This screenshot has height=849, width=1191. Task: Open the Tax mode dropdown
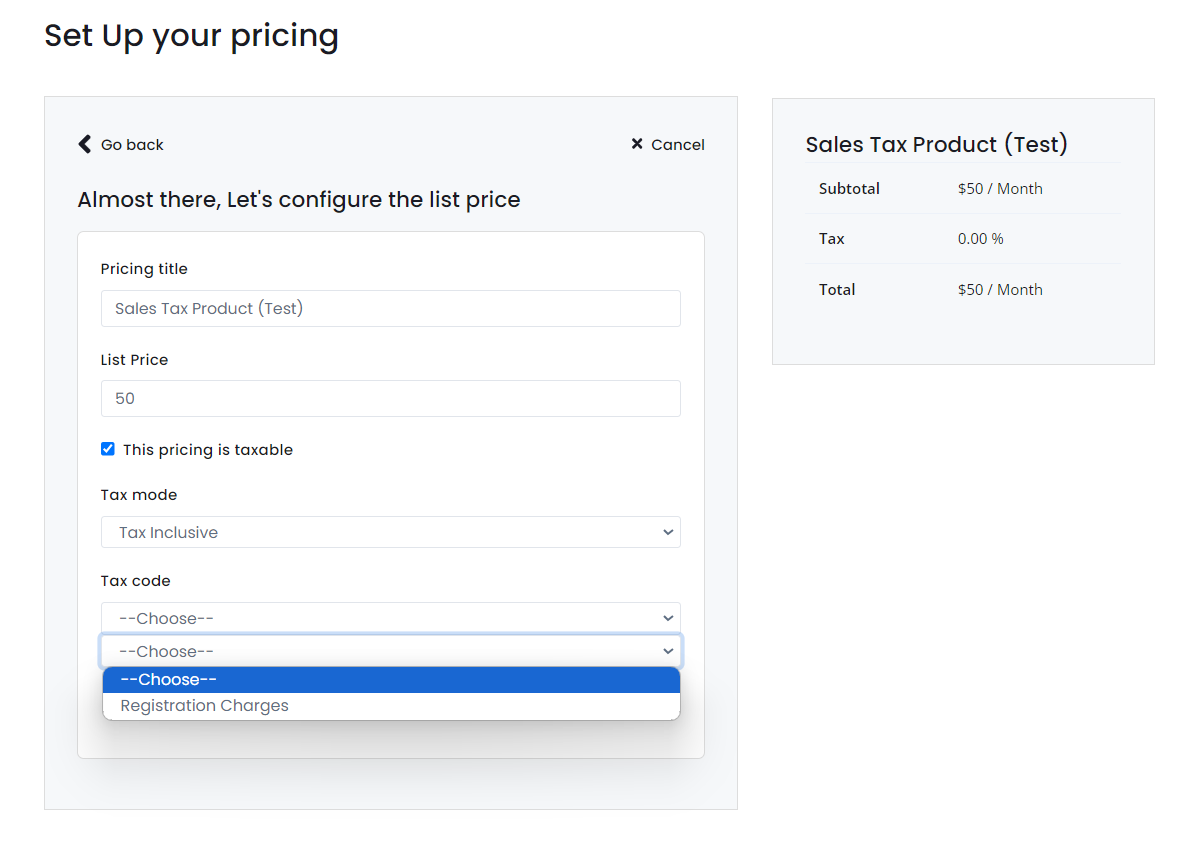(390, 532)
